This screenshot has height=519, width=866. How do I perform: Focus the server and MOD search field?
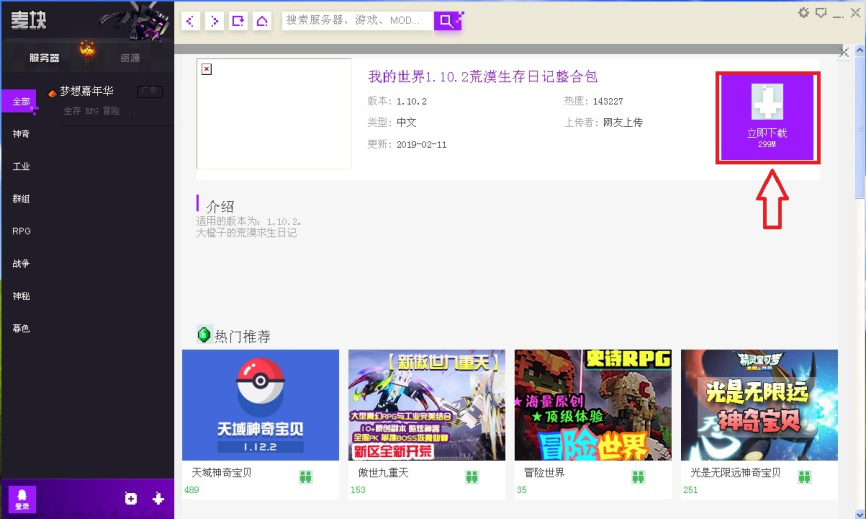[x=357, y=20]
